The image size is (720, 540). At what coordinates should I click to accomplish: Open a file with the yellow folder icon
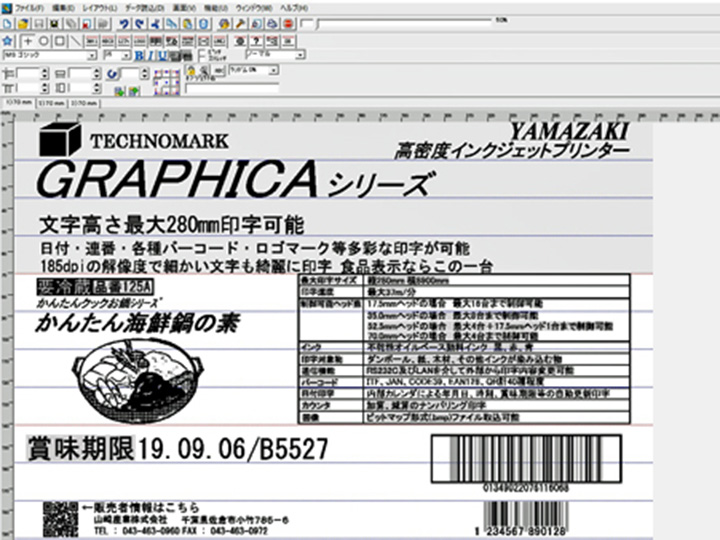point(23,24)
